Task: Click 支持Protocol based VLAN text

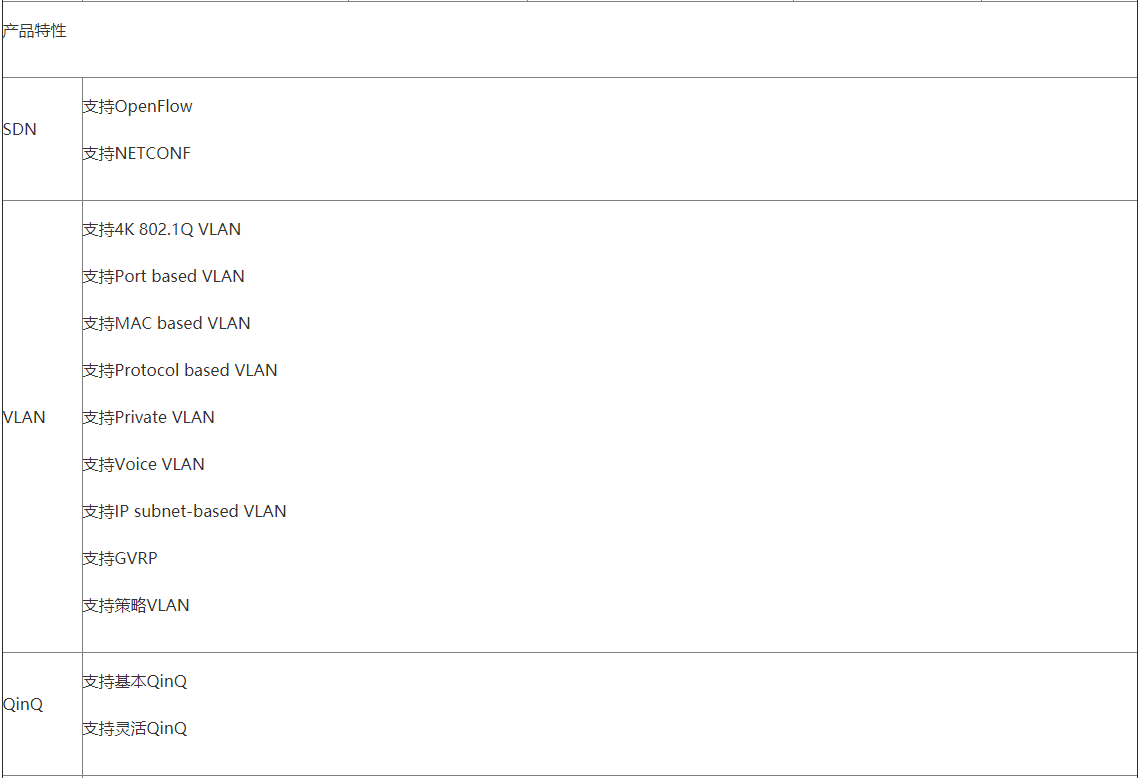Action: pos(180,370)
